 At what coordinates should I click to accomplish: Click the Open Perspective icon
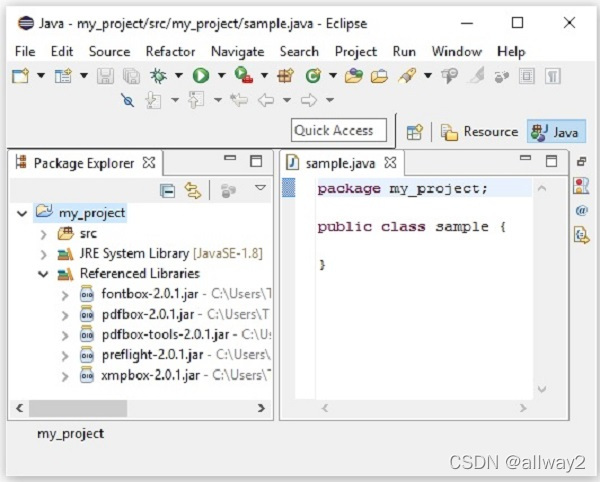pyautogui.click(x=414, y=132)
